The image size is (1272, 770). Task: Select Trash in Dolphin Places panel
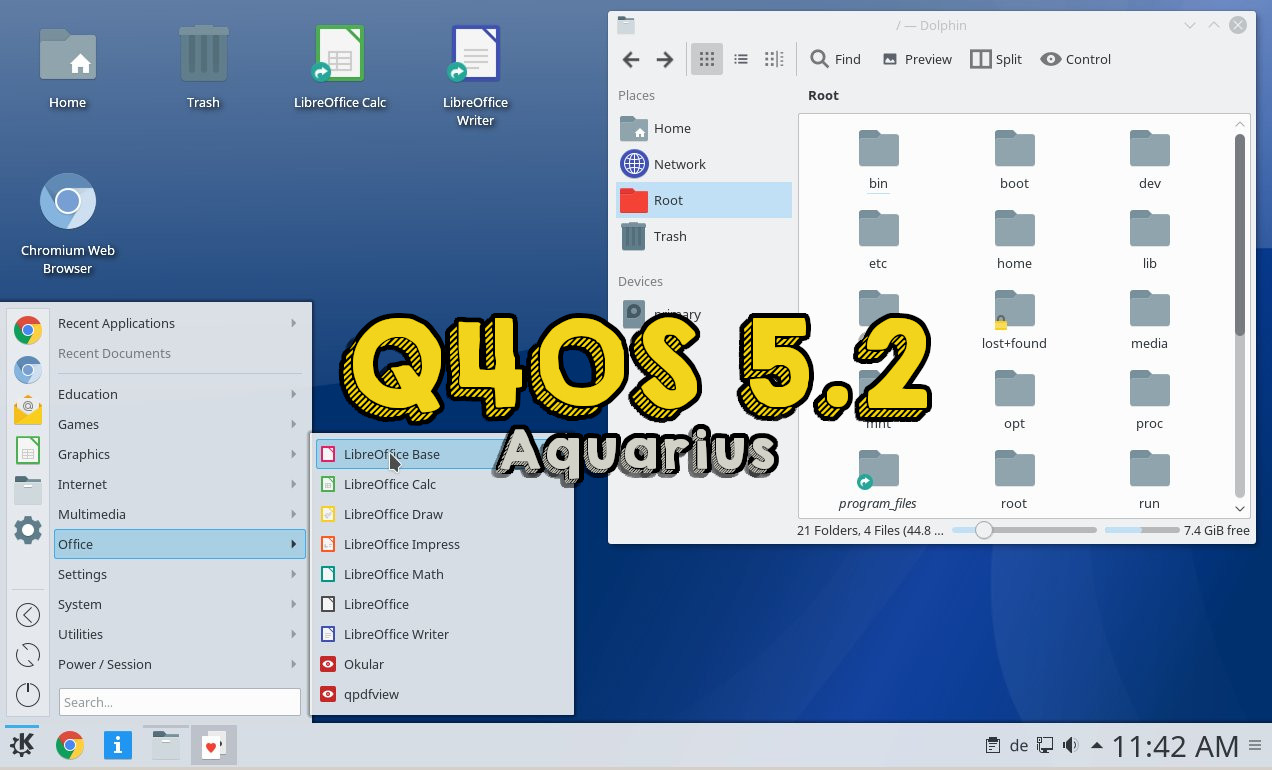704,236
